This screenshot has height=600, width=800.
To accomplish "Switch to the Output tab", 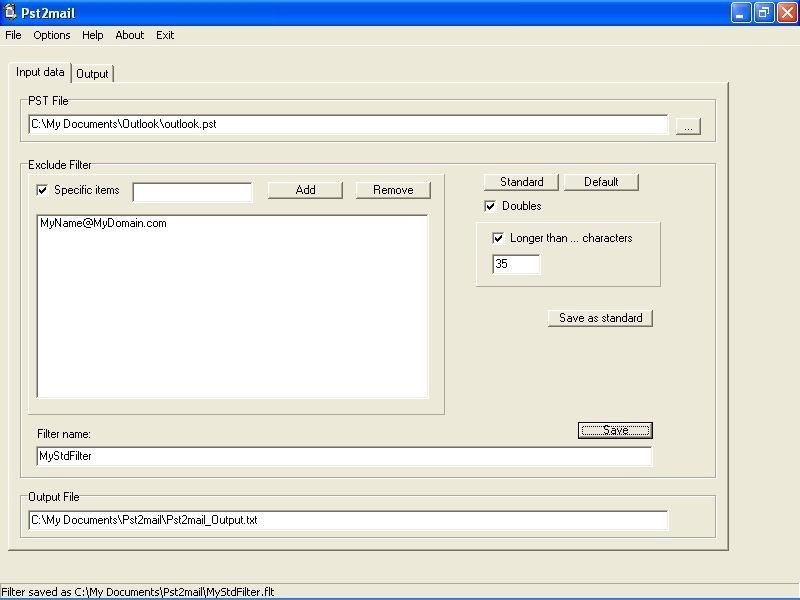I will (x=92, y=74).
